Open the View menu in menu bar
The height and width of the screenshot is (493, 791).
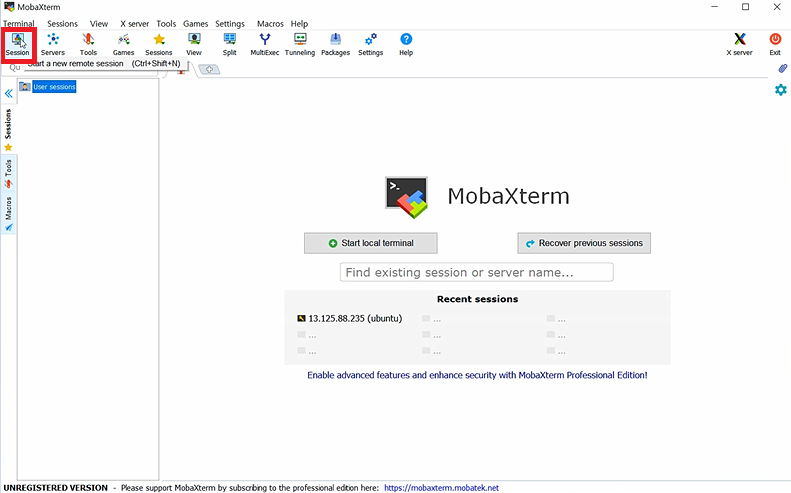(x=99, y=24)
